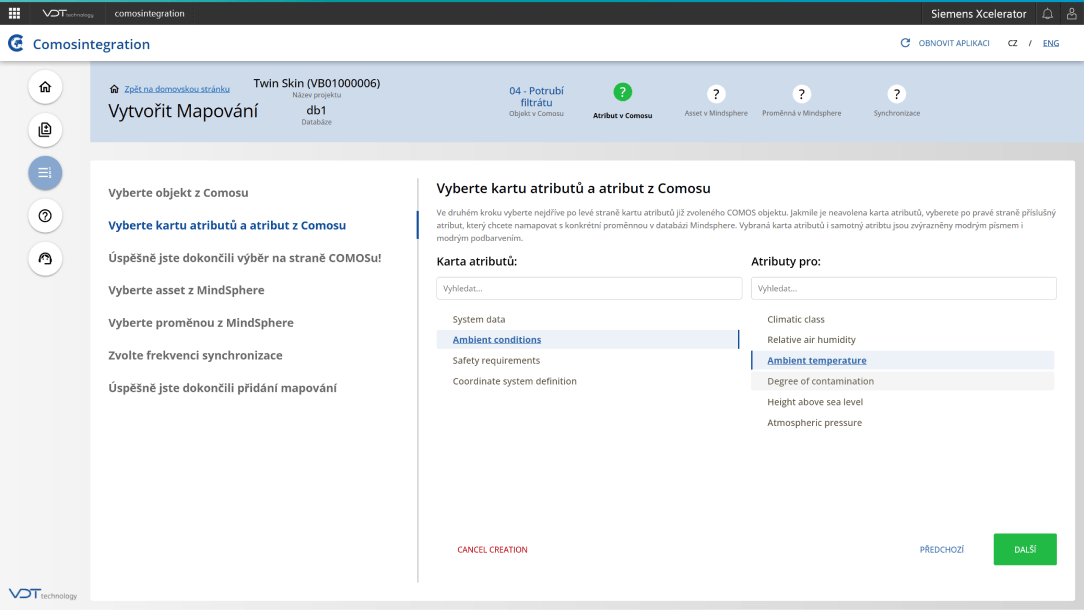Click the Asset v Mindsphere step icon

point(716,94)
